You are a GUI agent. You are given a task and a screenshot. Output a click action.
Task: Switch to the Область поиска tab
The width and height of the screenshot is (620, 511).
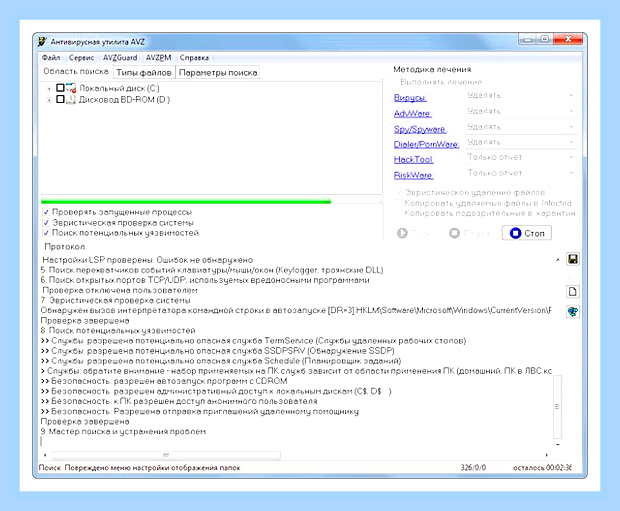click(x=76, y=71)
